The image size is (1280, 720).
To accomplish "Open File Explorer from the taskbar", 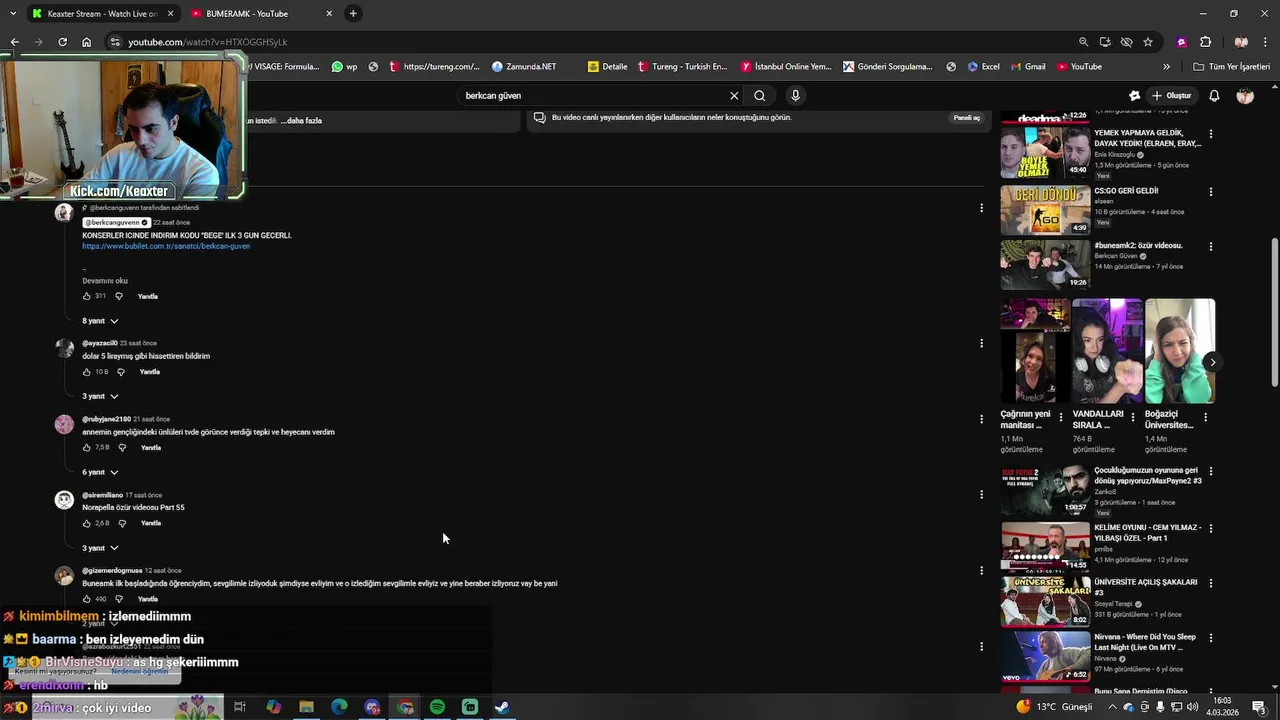I will (306, 707).
